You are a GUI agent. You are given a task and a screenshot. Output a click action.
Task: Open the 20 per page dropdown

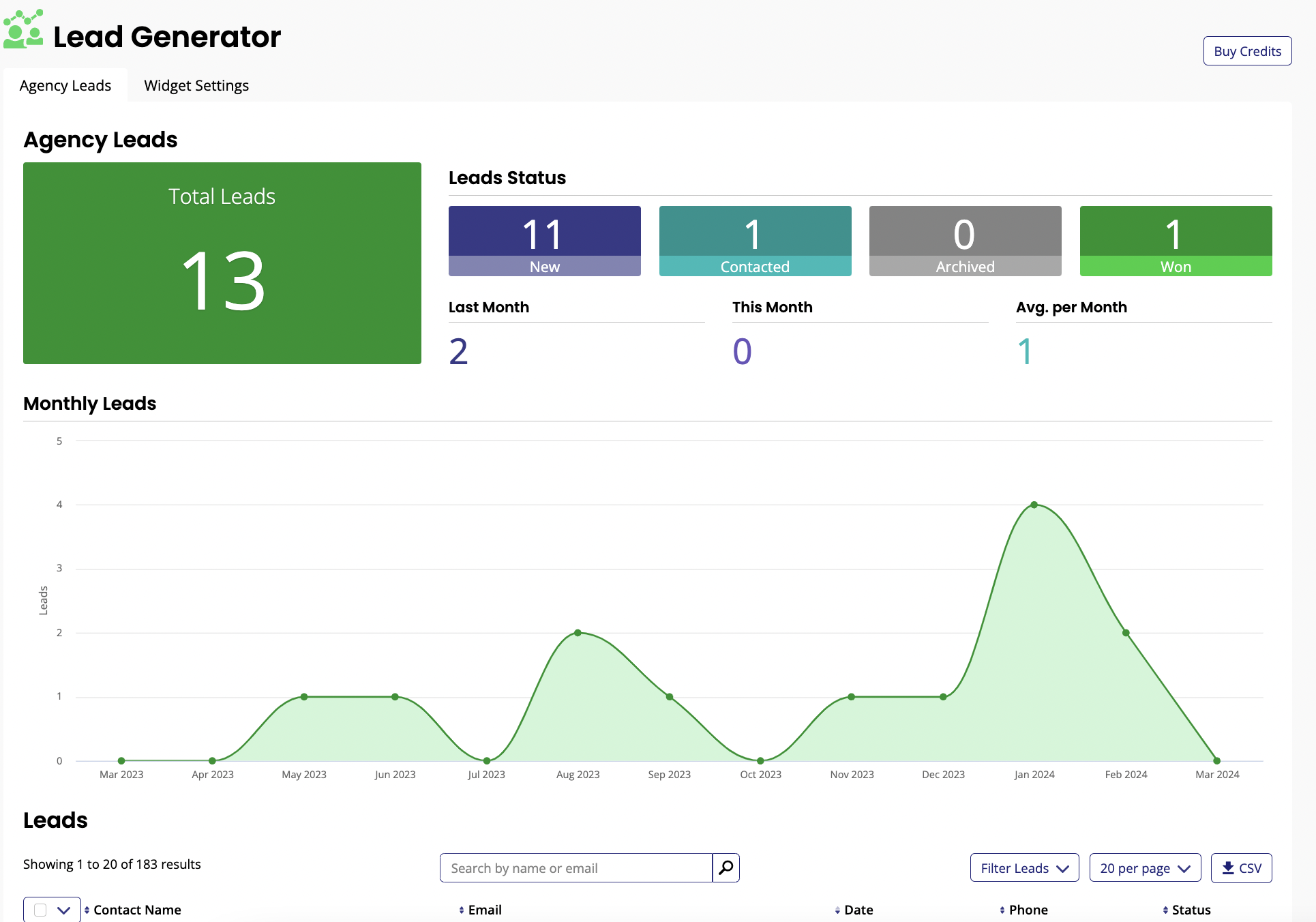pos(1144,867)
